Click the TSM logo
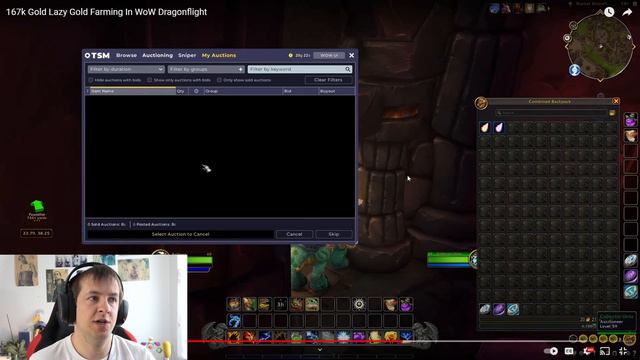Image resolution: width=640 pixels, height=360 pixels. [97, 55]
